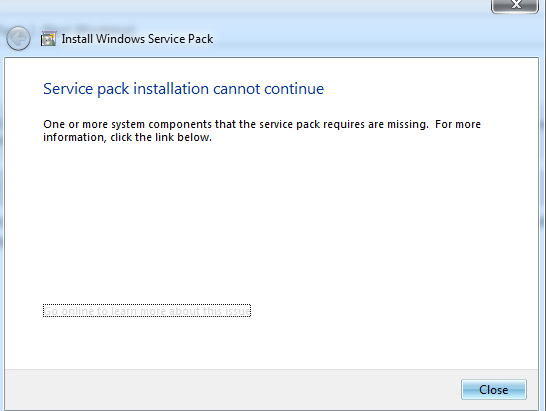The image size is (546, 411).
Task: Click the words 'For more' in the message
Action: [x=458, y=124]
